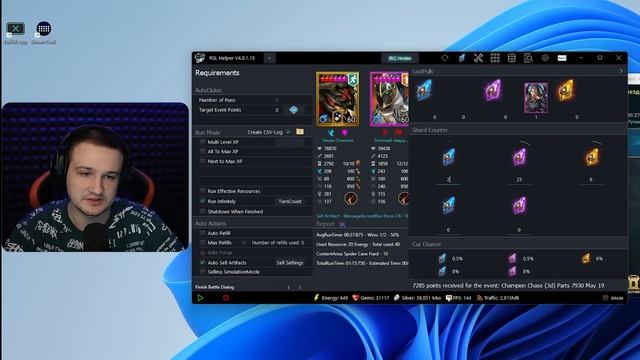Viewport: 640px width, 360px height.
Task: Click the blue mystery shard in Last Pulls
Action: click(424, 90)
